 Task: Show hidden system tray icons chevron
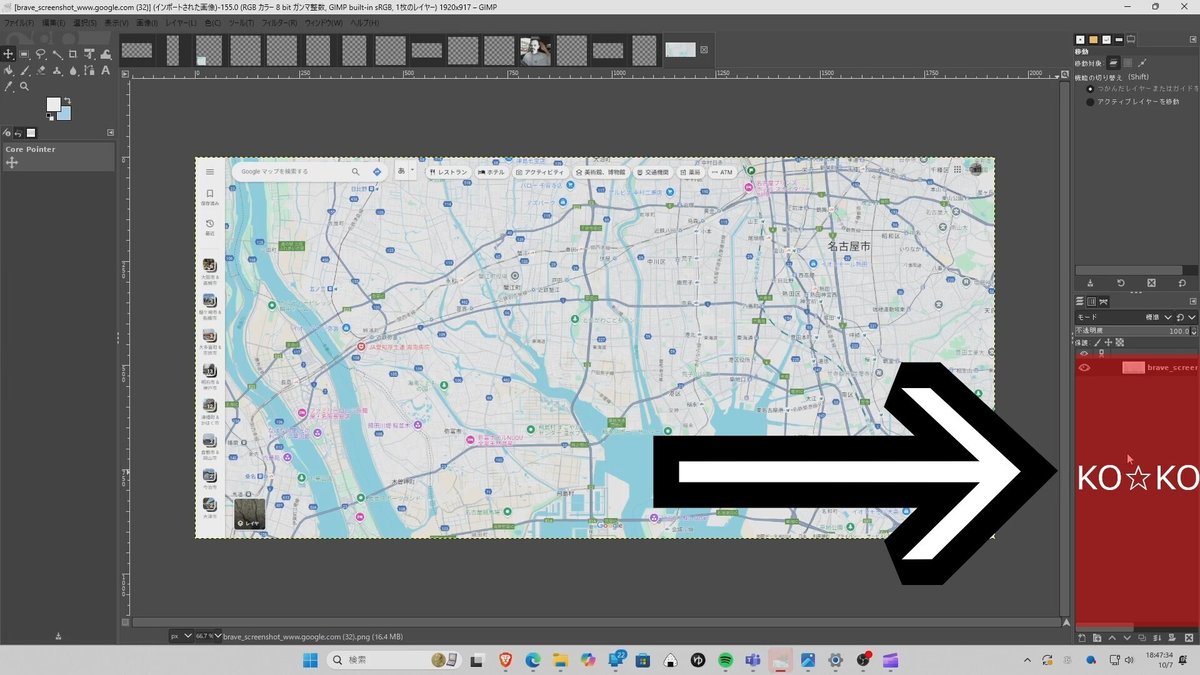point(1026,660)
